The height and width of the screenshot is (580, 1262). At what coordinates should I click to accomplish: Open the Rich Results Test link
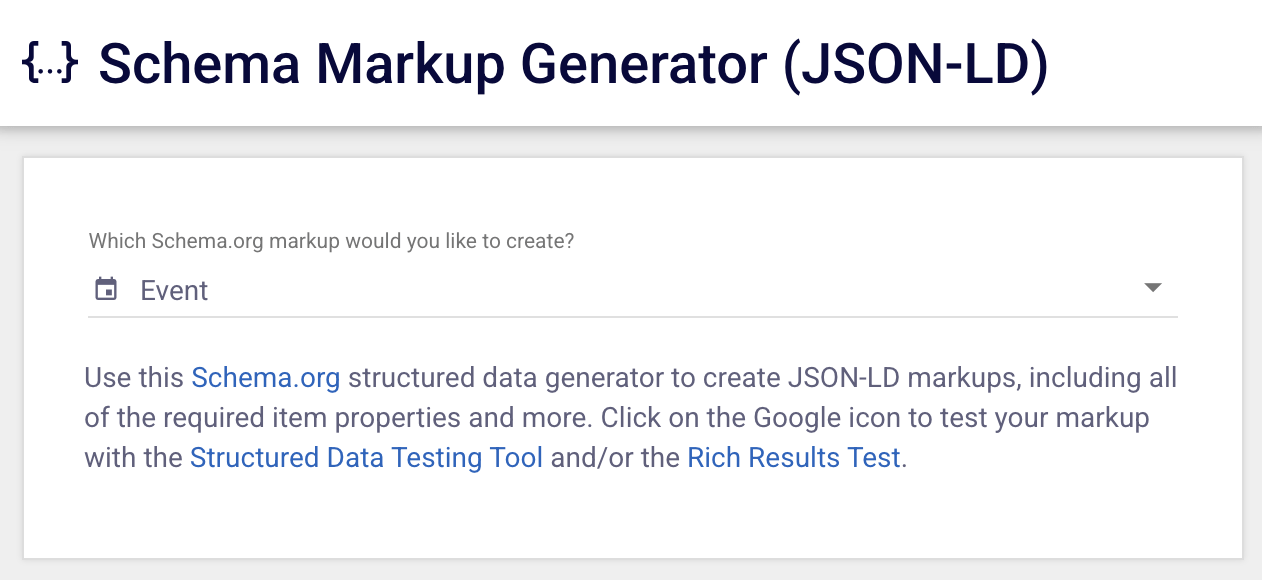point(793,457)
